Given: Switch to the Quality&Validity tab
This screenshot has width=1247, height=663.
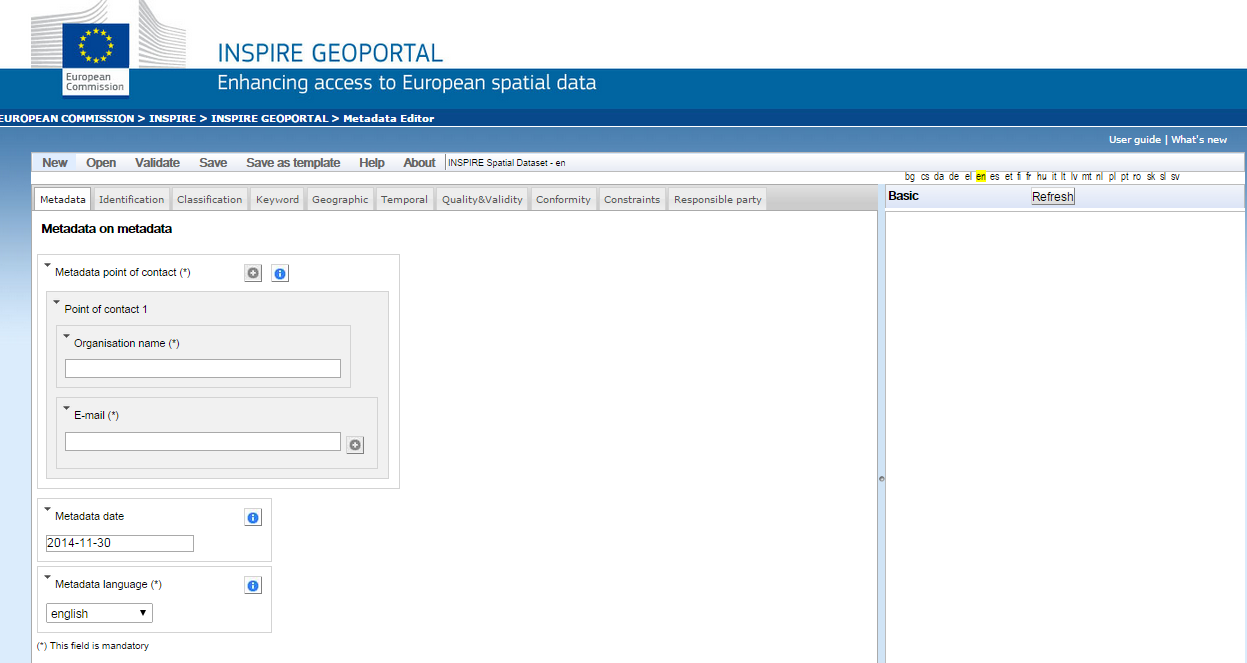Looking at the screenshot, I should click(482, 199).
